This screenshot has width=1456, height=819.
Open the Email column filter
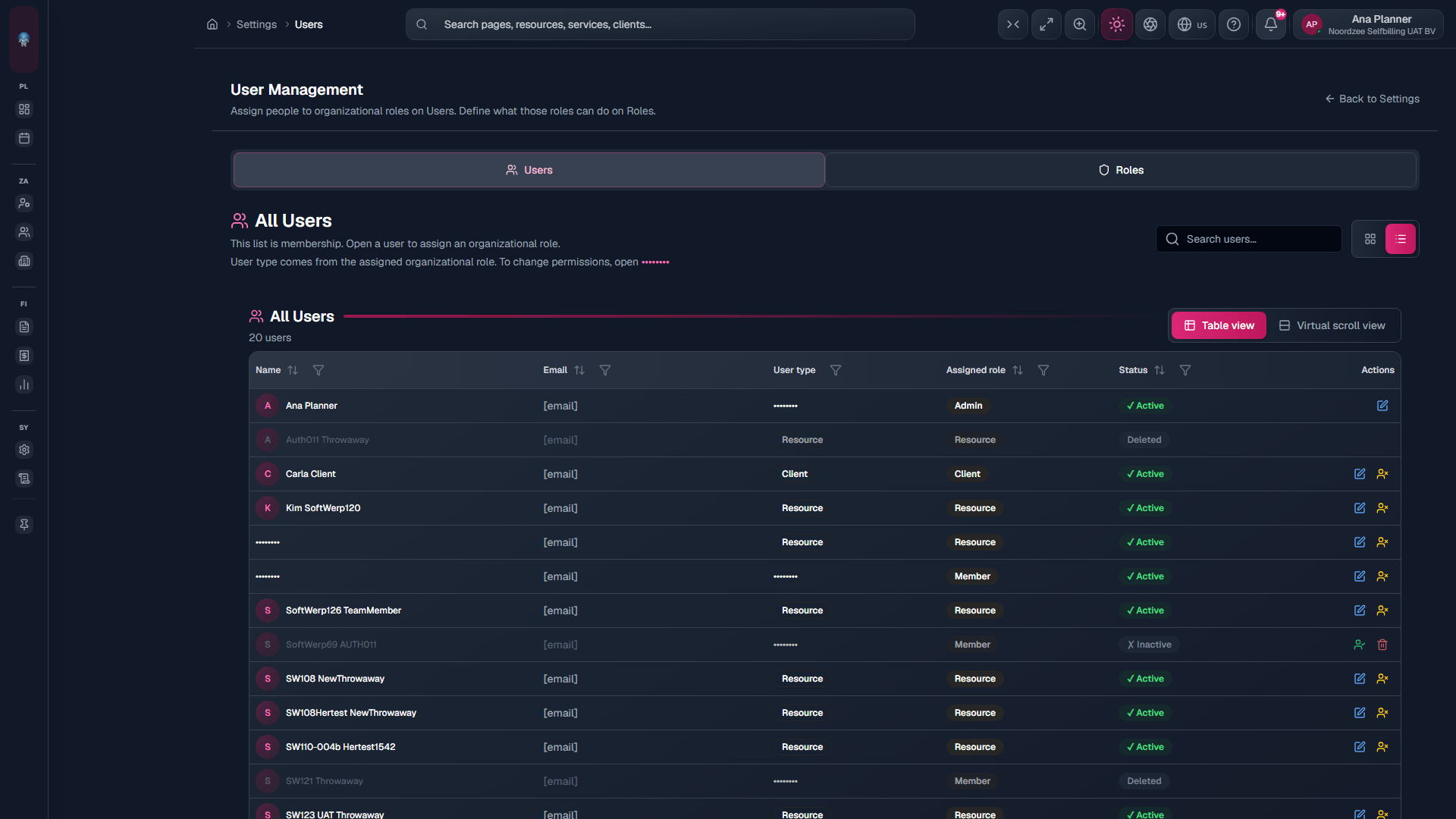coord(605,370)
